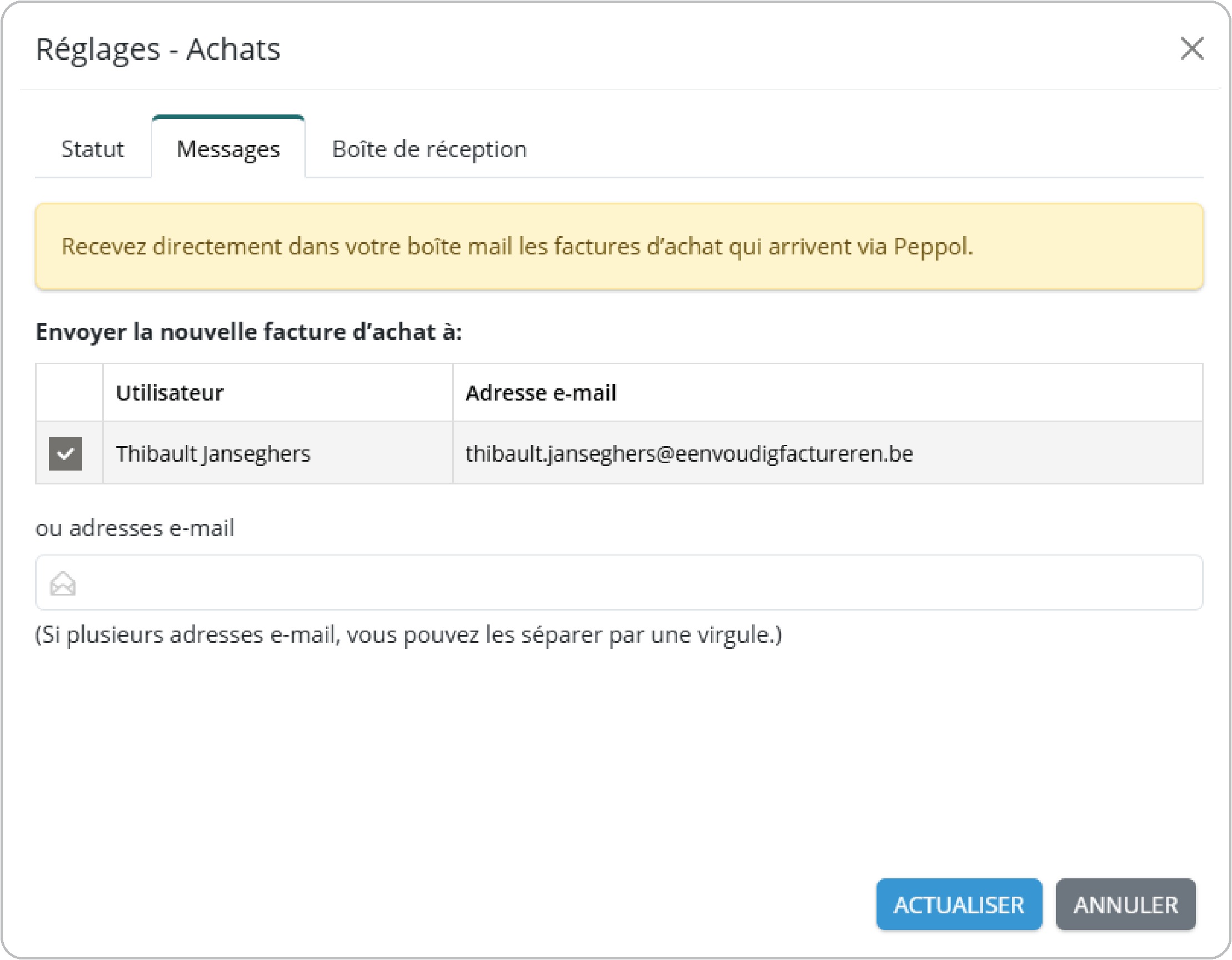Click the 'ou adresses e-mail' label
Screen dimensions: 1232x960
tap(135, 528)
